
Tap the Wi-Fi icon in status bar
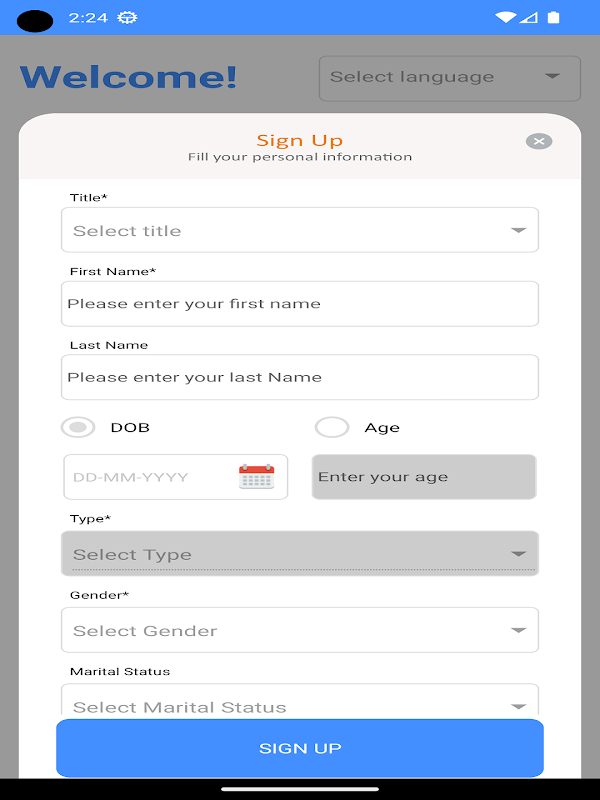[505, 18]
